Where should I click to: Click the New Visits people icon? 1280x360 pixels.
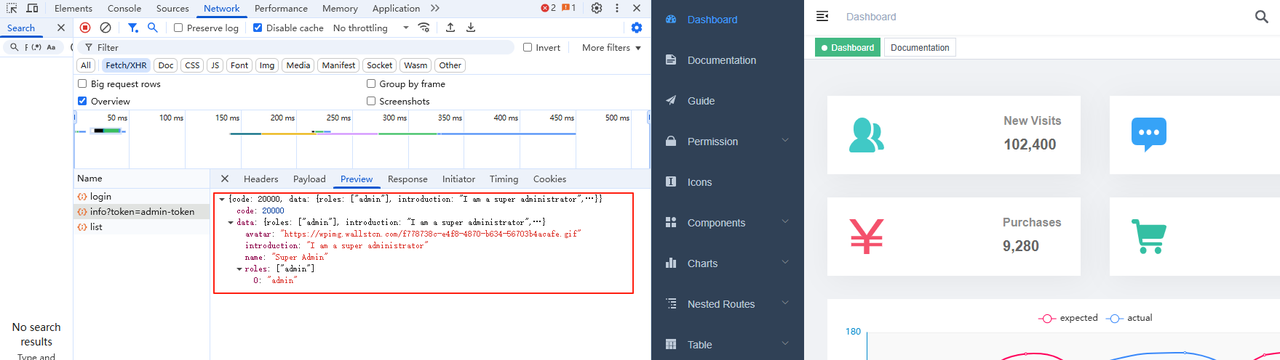pos(866,134)
